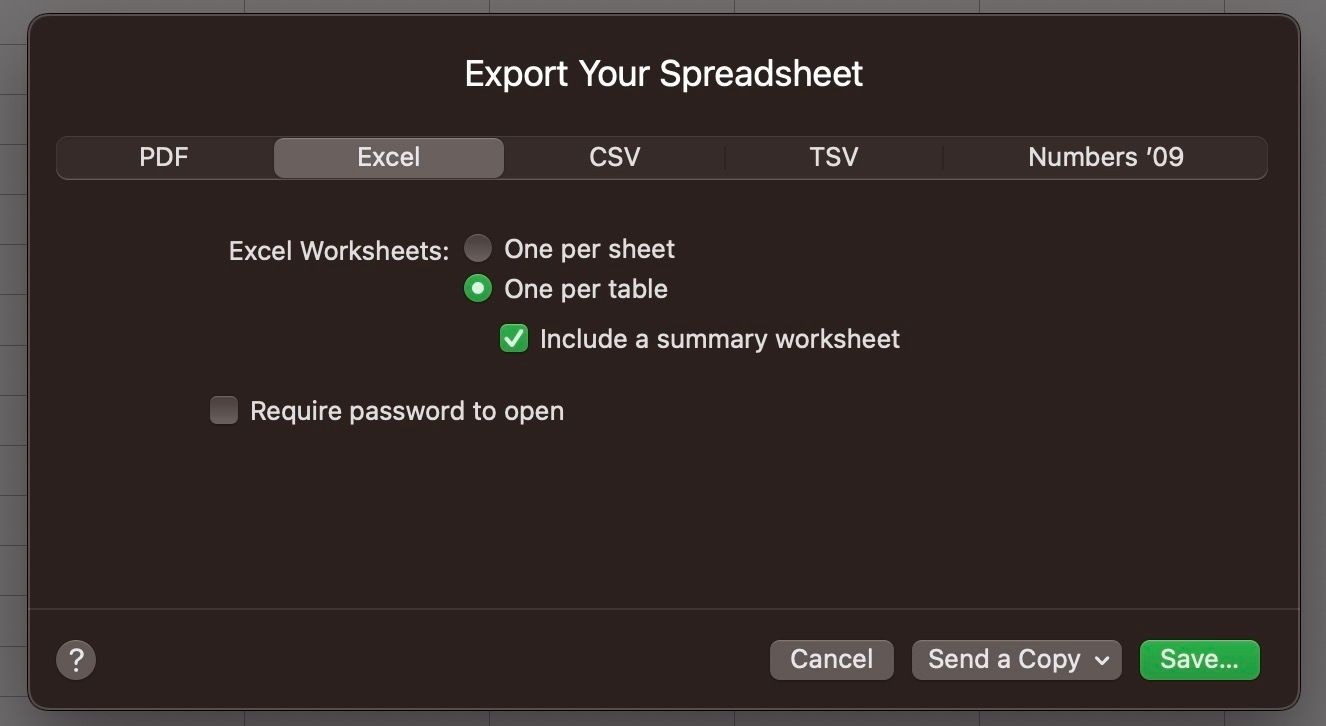Select the Excel export tab
Image resolution: width=1326 pixels, height=726 pixels.
pyautogui.click(x=388, y=157)
